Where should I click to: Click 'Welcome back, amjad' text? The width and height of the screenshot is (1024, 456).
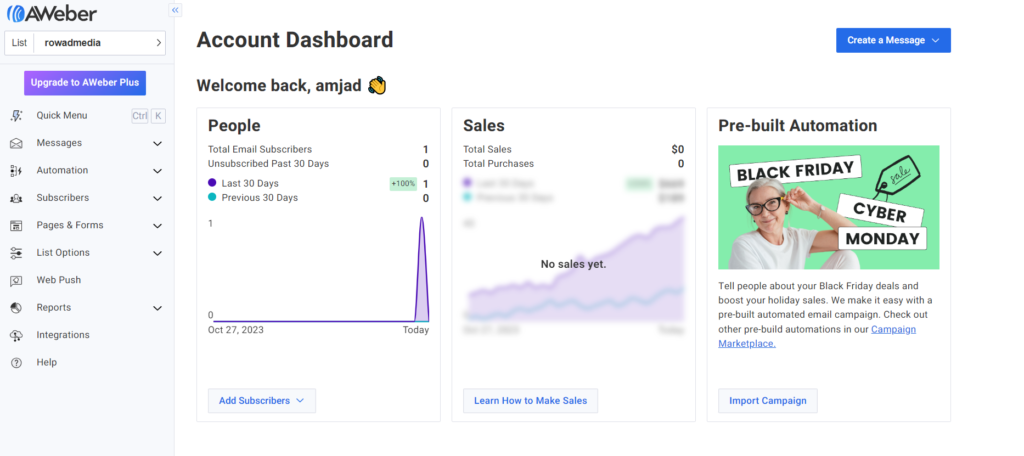(279, 86)
